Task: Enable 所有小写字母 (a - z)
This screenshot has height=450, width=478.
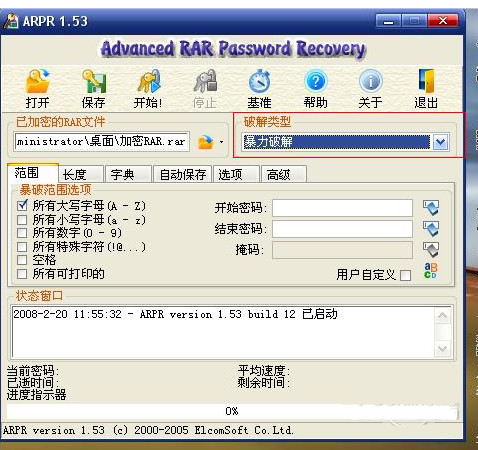Action: 22,220
